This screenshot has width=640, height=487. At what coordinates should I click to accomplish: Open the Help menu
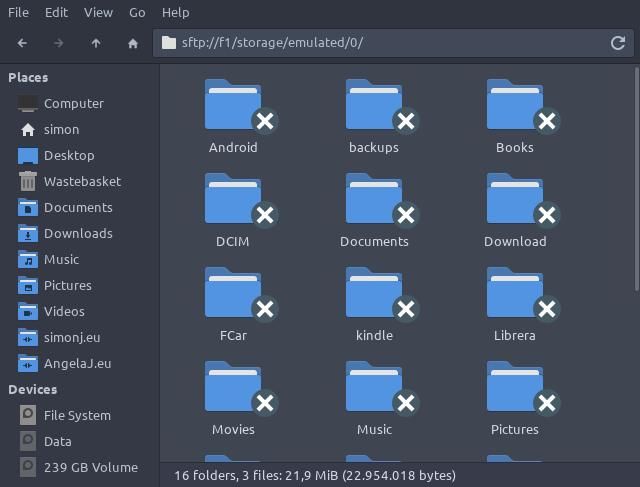click(176, 13)
